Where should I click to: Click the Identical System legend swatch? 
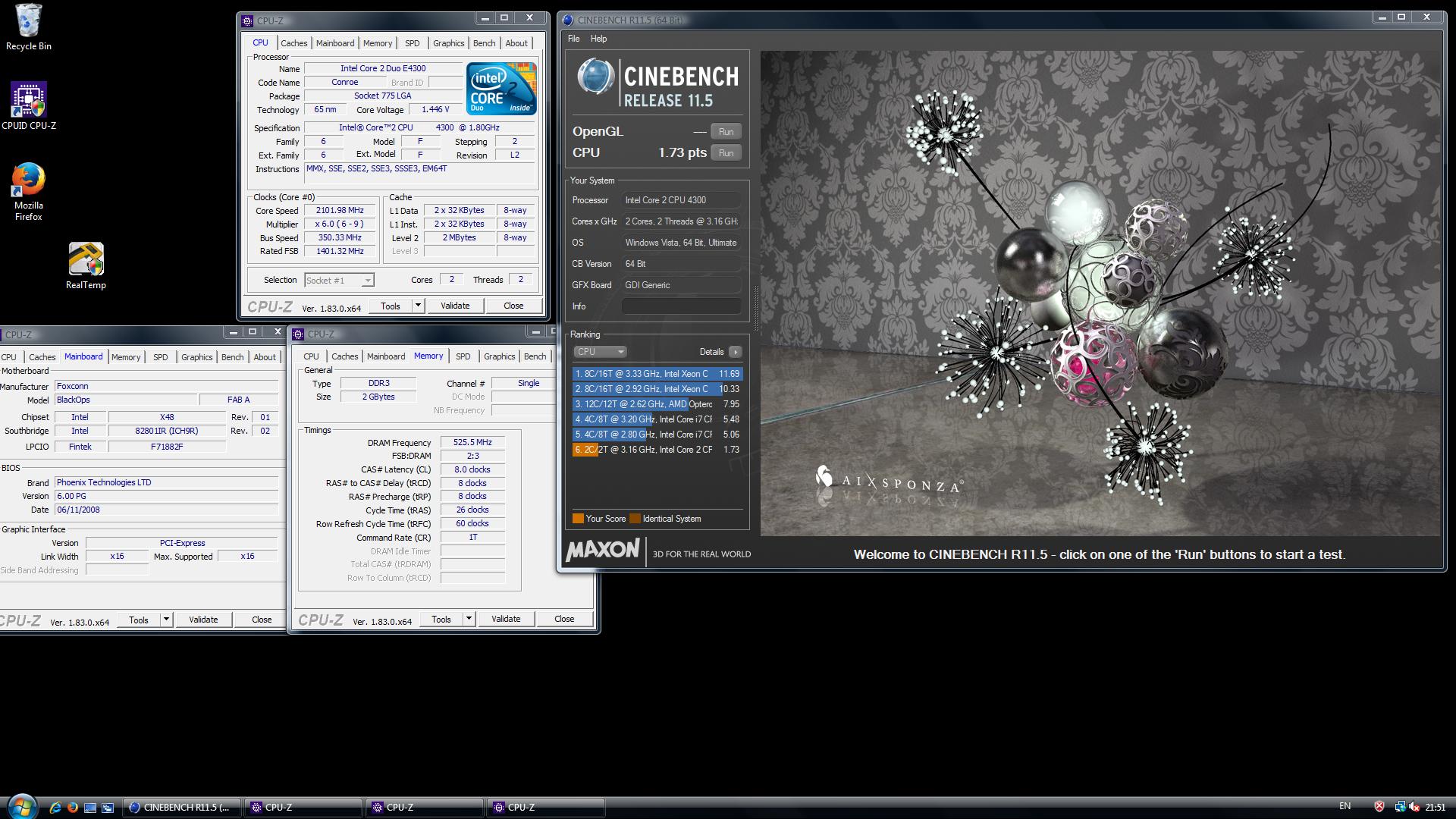(x=635, y=519)
